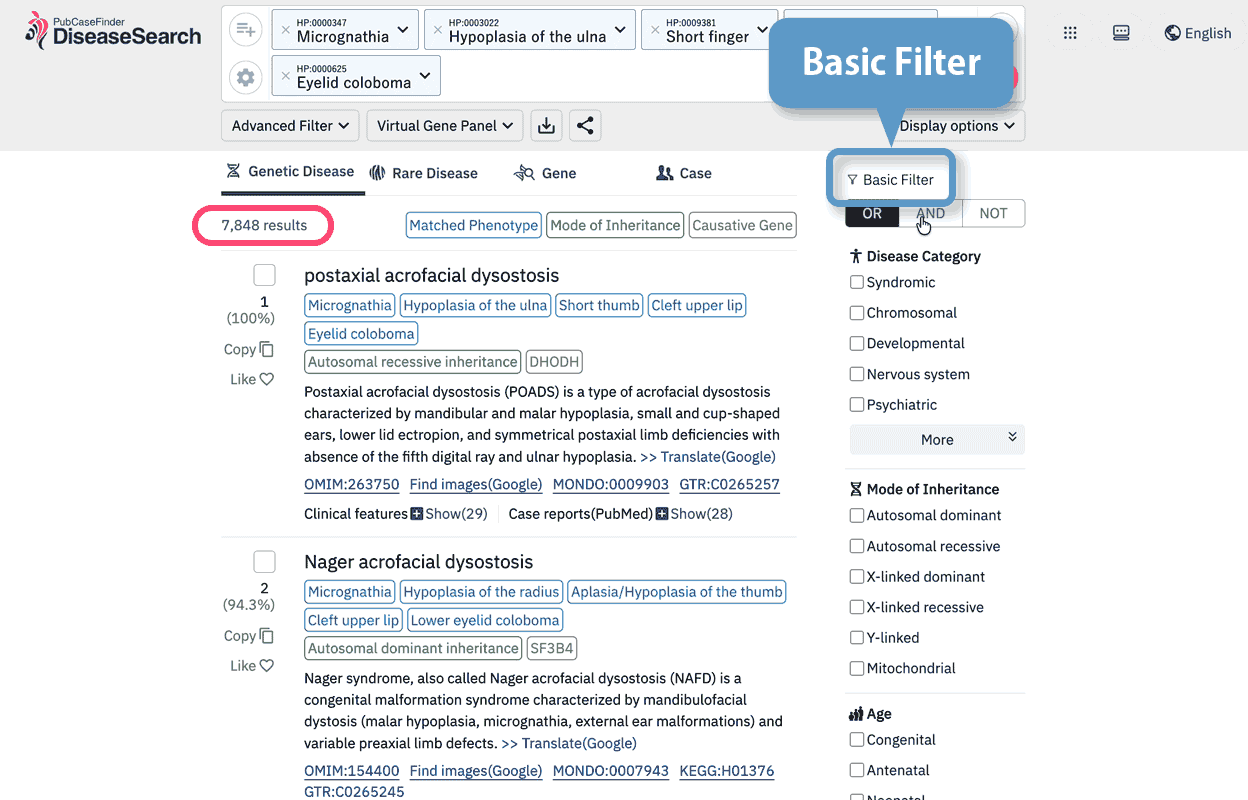The height and width of the screenshot is (800, 1248).
Task: Open the apps grid icon
Action: (1070, 33)
